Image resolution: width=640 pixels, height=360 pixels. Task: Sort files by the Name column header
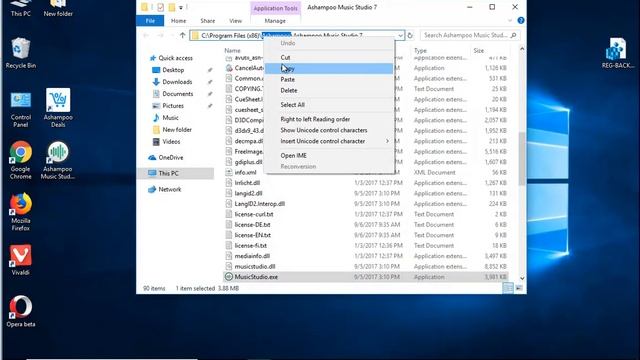tap(232, 51)
